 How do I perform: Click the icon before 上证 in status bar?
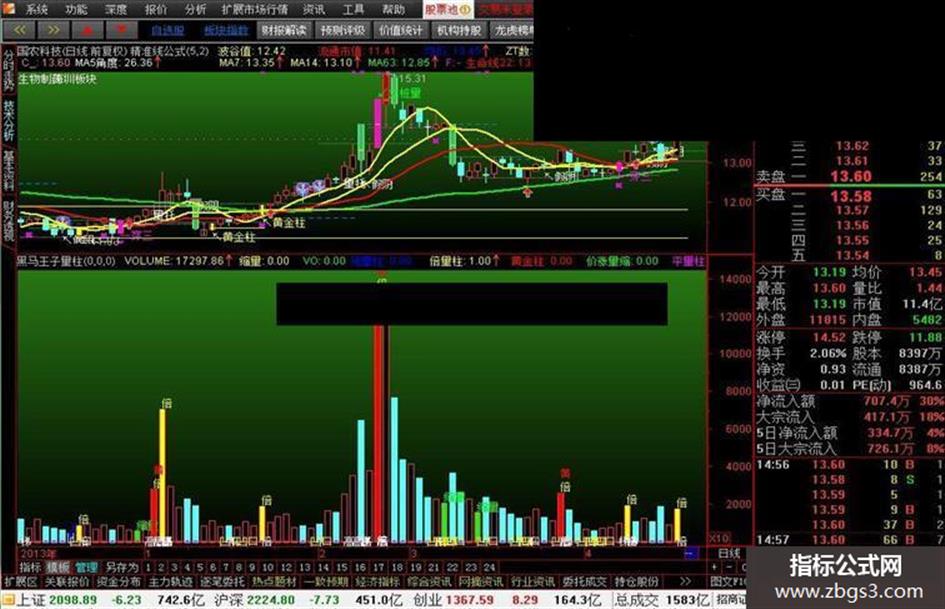coord(8,600)
